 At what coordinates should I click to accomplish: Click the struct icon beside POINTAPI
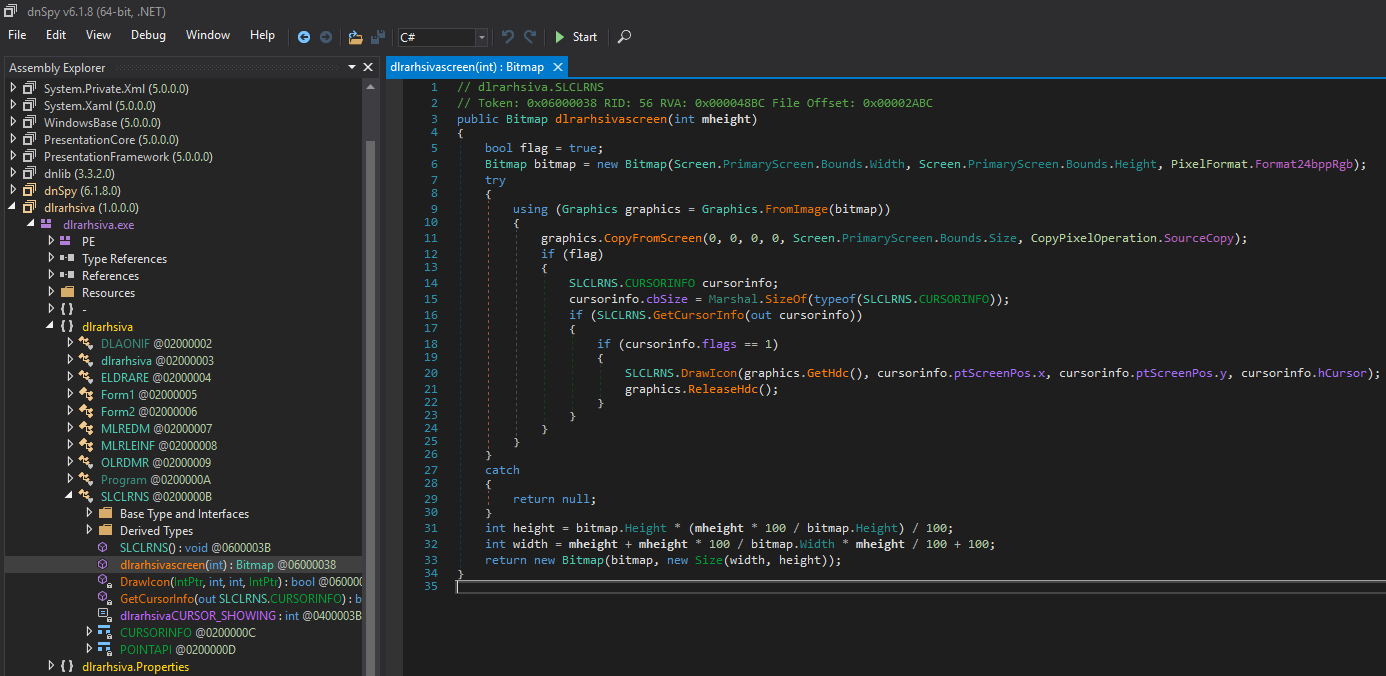click(x=104, y=649)
